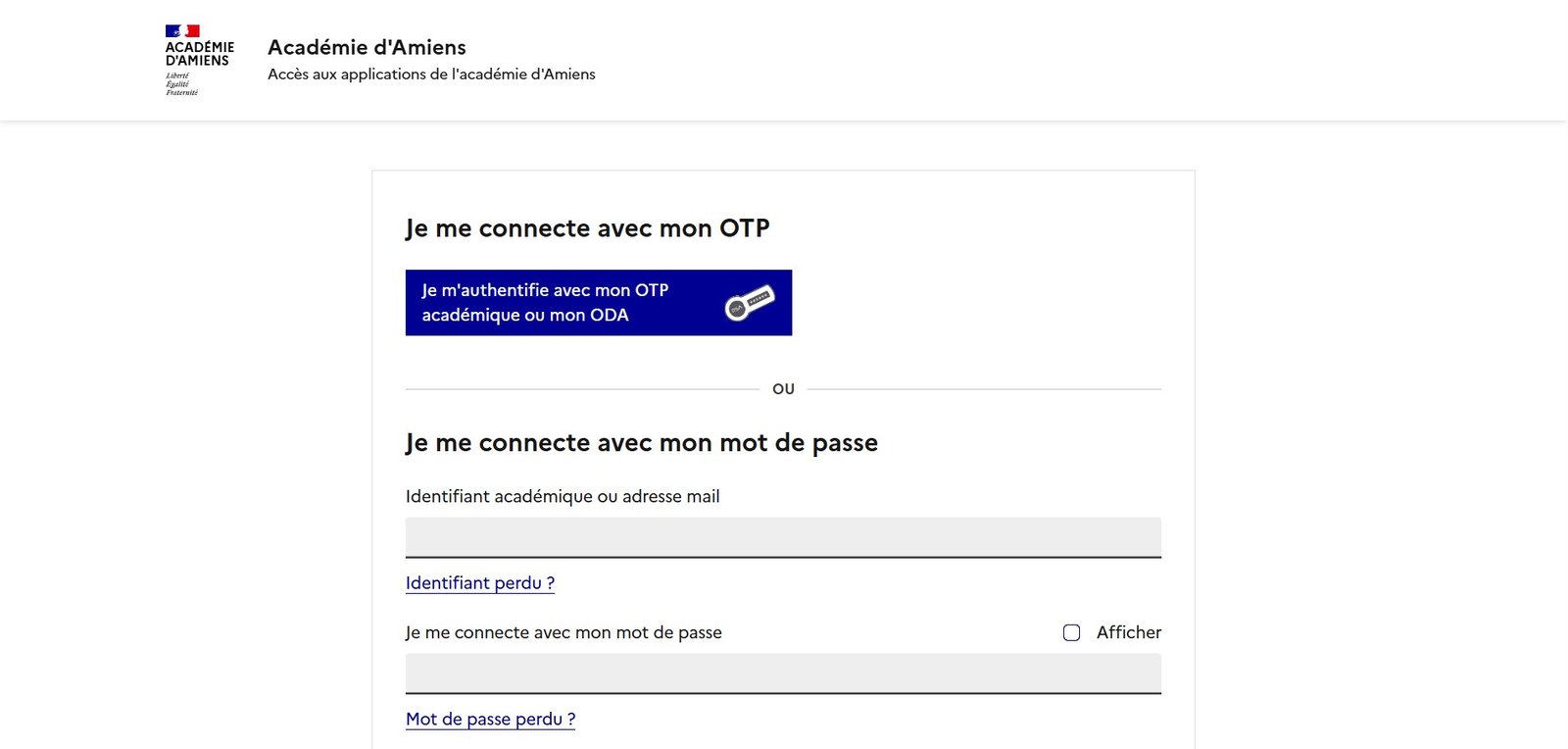Click the "Académie d'Amiens" header title
Viewport: 1568px width, 749px height.
point(367,47)
